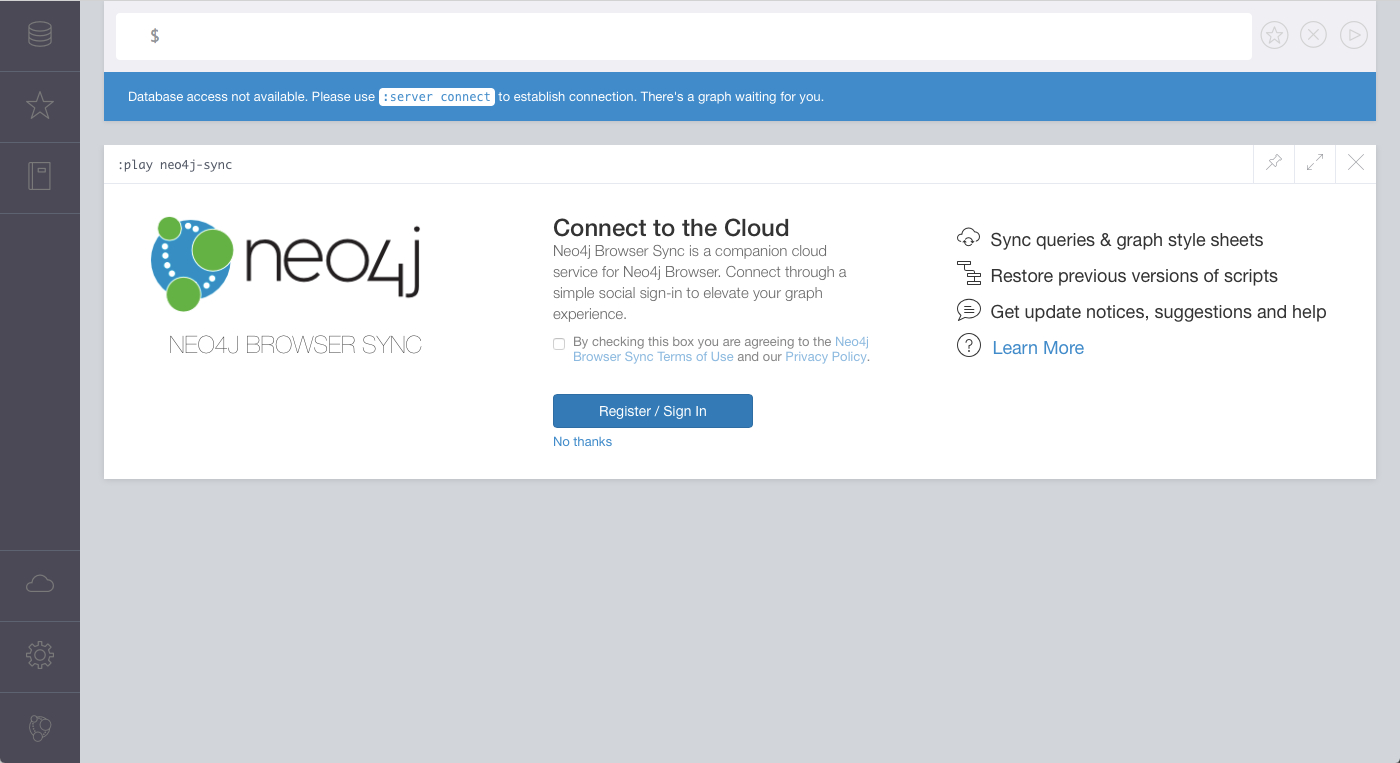This screenshot has height=763, width=1400.
Task: Expand the neo4j-sync frame to fullscreen
Action: pyautogui.click(x=1315, y=163)
